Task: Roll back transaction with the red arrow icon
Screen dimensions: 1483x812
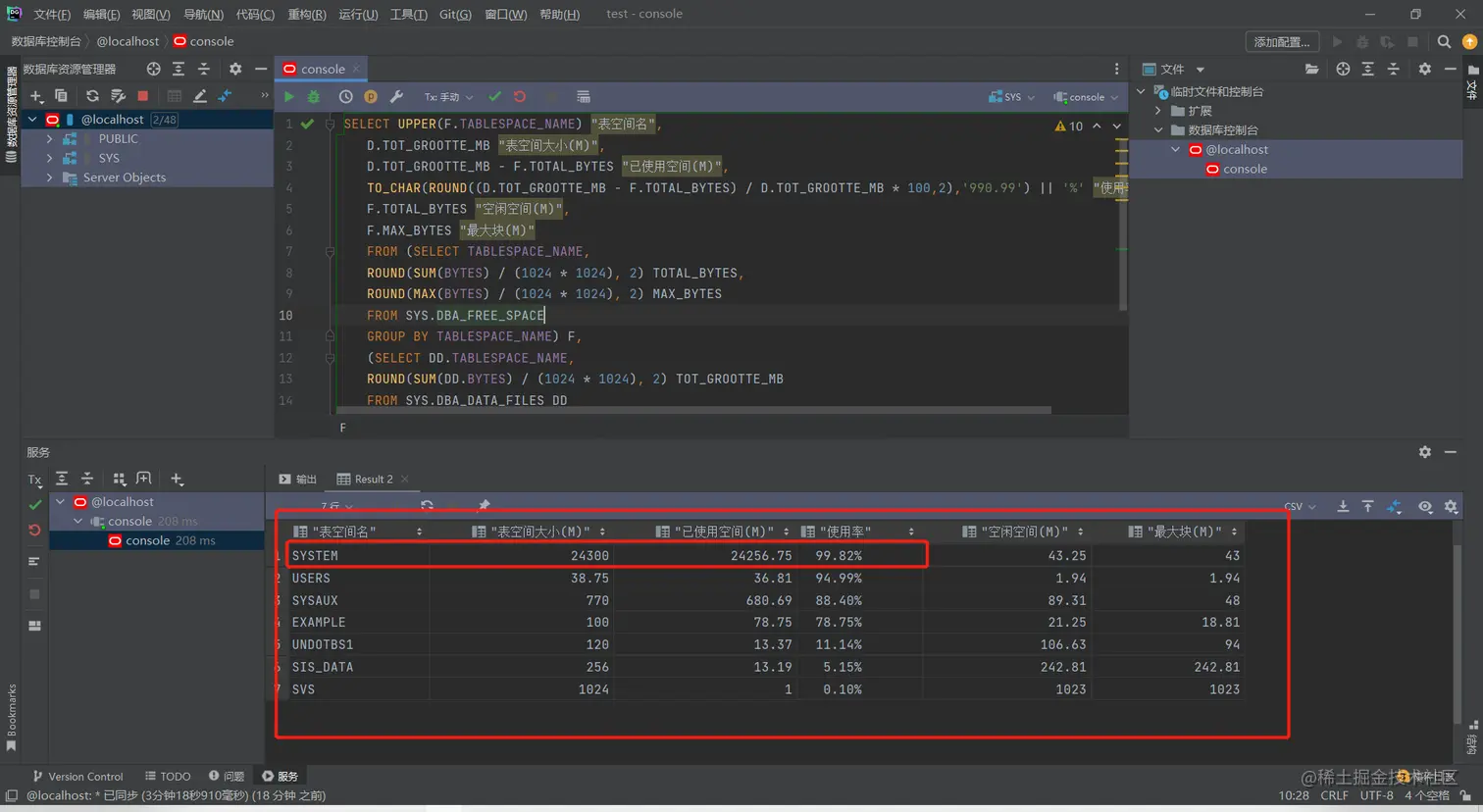Action: tap(520, 97)
